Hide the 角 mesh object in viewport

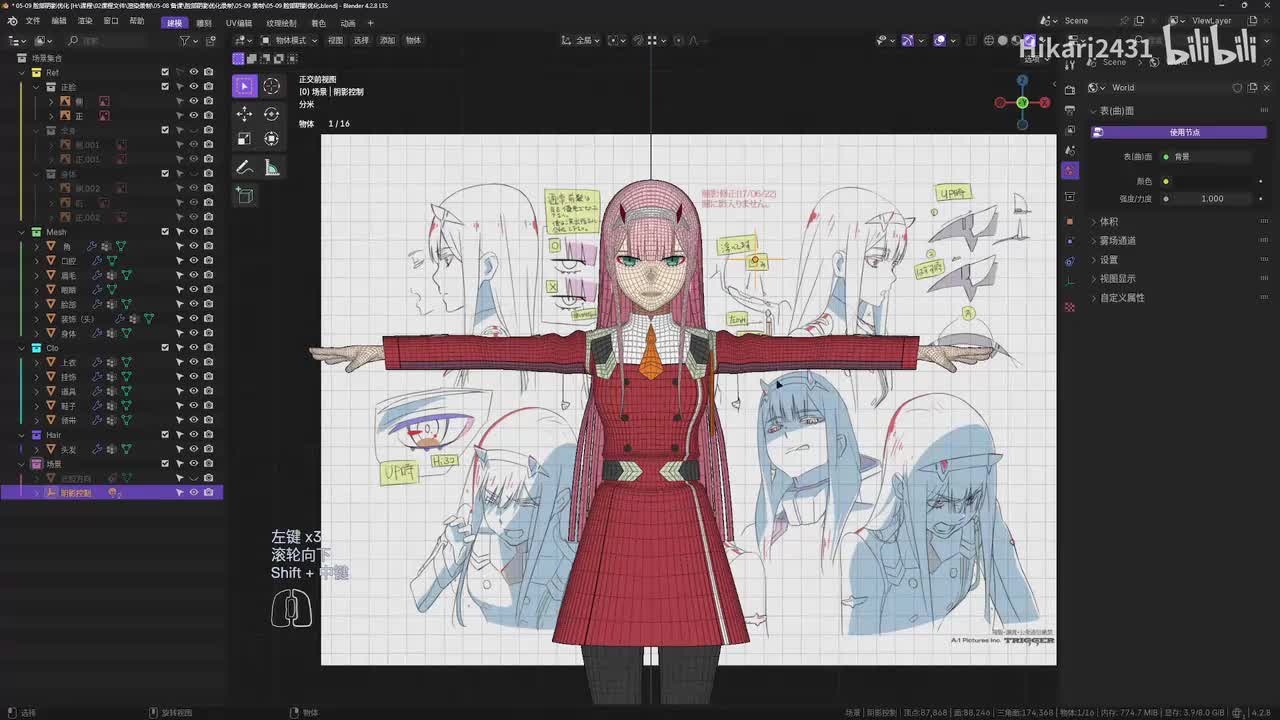point(194,246)
